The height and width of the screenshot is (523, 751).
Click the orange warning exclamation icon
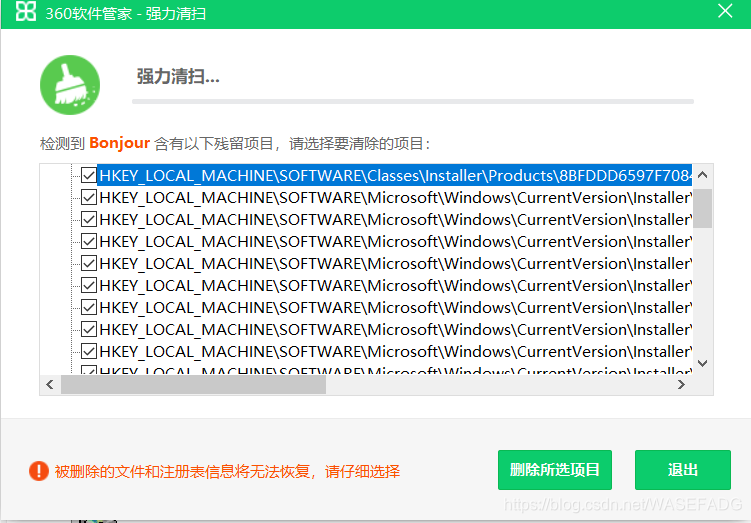[39, 471]
